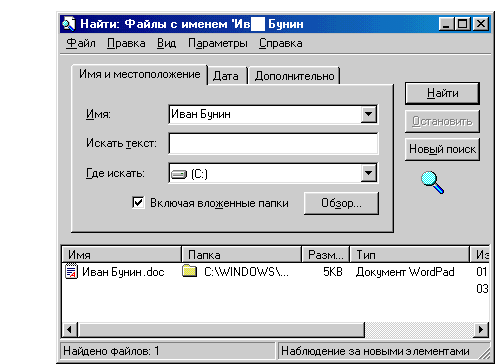Open the Параметры menu
495x364 pixels.
[x=218, y=43]
